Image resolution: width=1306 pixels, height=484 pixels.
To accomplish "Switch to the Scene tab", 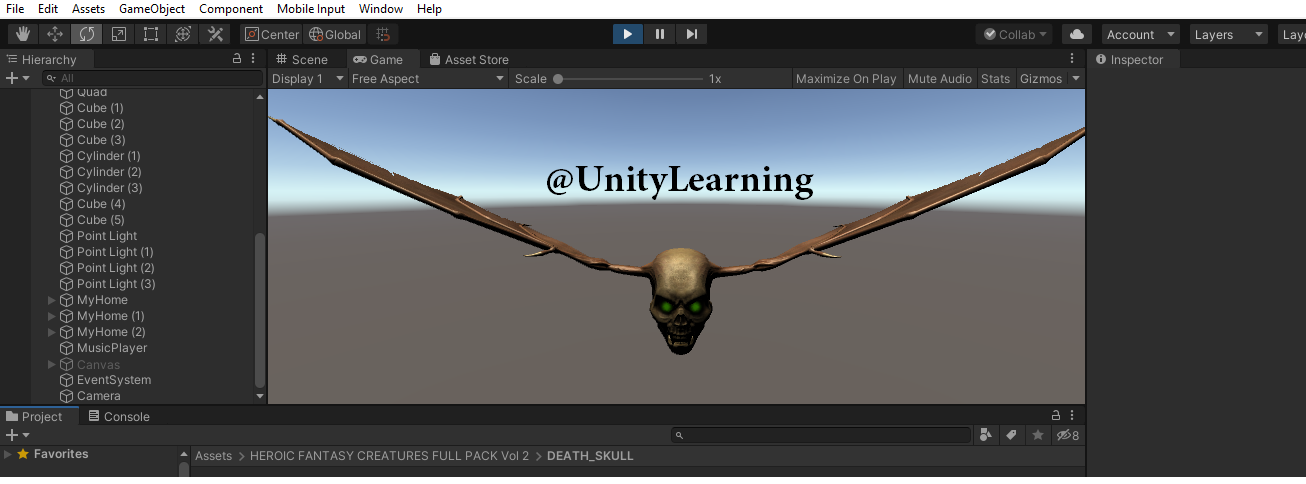I will [x=302, y=59].
